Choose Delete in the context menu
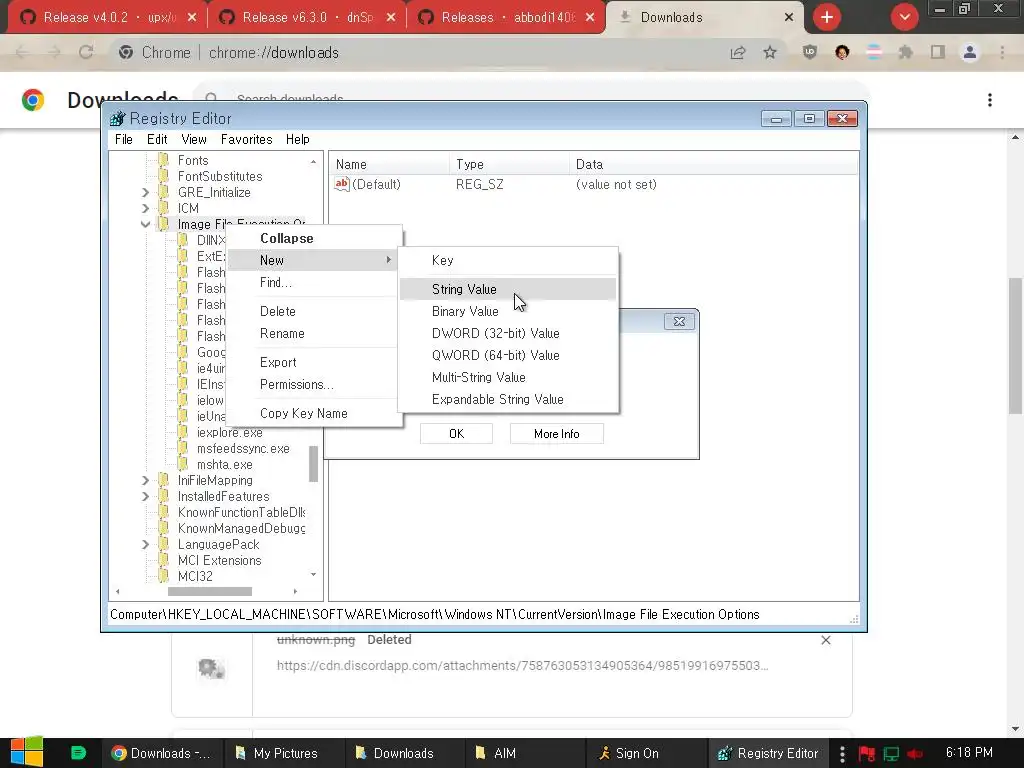The height and width of the screenshot is (768, 1024). pos(313,311)
